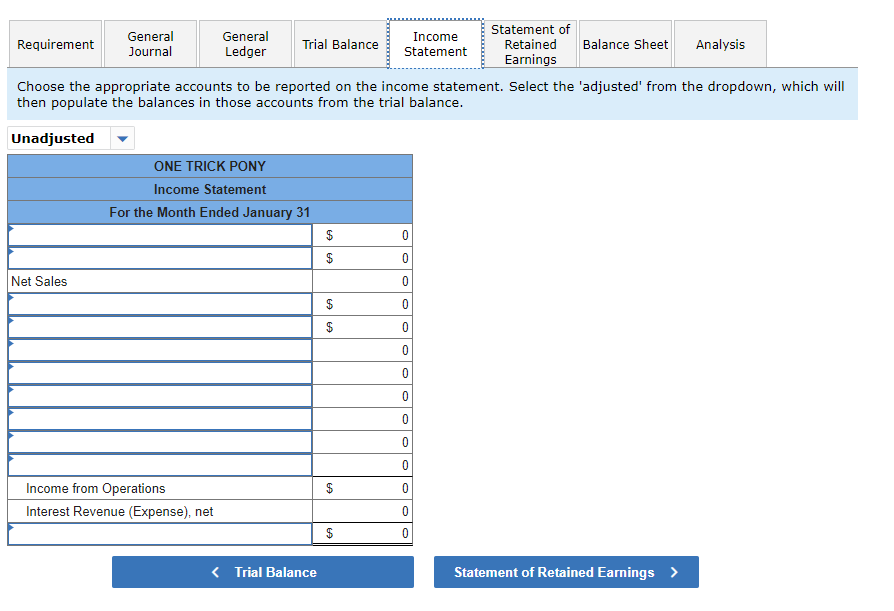Click For the Month Ended January 31

[x=210, y=212]
